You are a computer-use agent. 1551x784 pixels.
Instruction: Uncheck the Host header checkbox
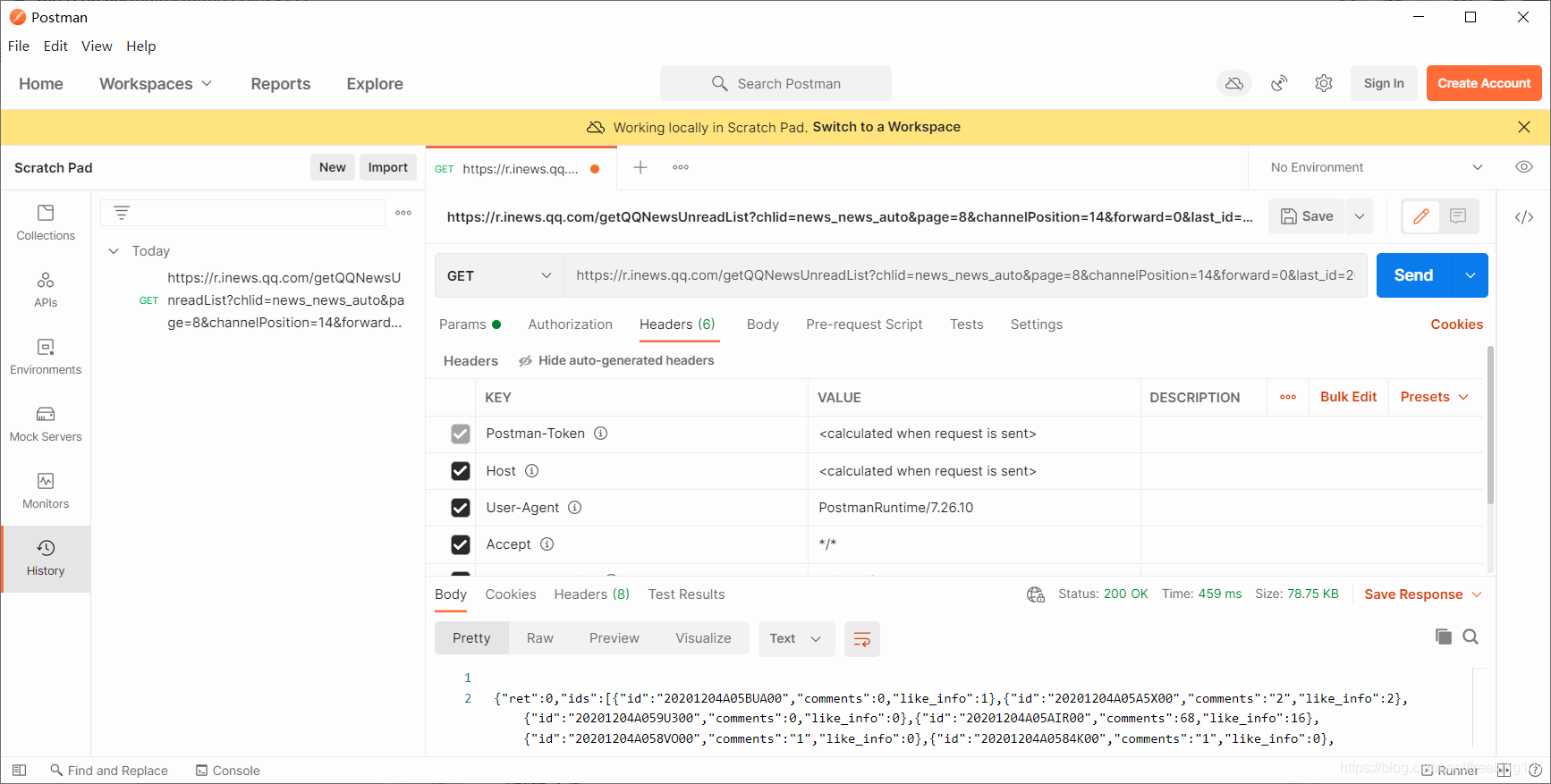[461, 471]
